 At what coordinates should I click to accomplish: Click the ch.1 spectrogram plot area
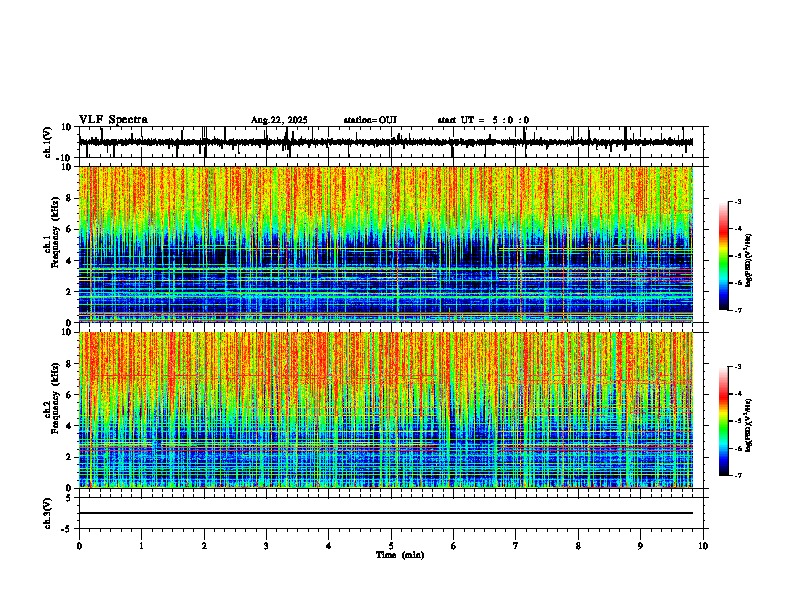click(x=386, y=244)
